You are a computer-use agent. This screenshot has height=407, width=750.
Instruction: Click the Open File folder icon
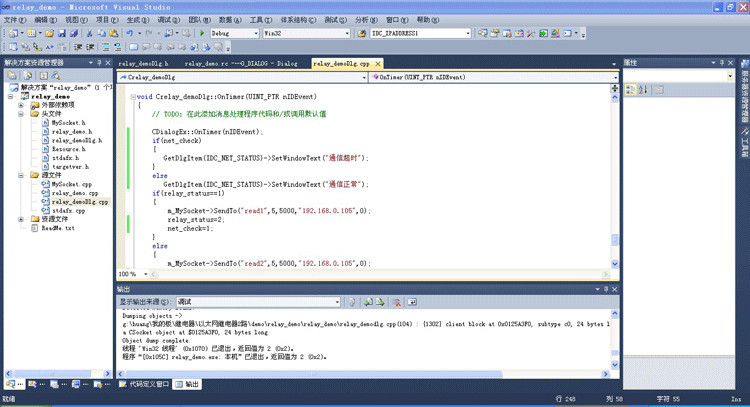(48, 33)
